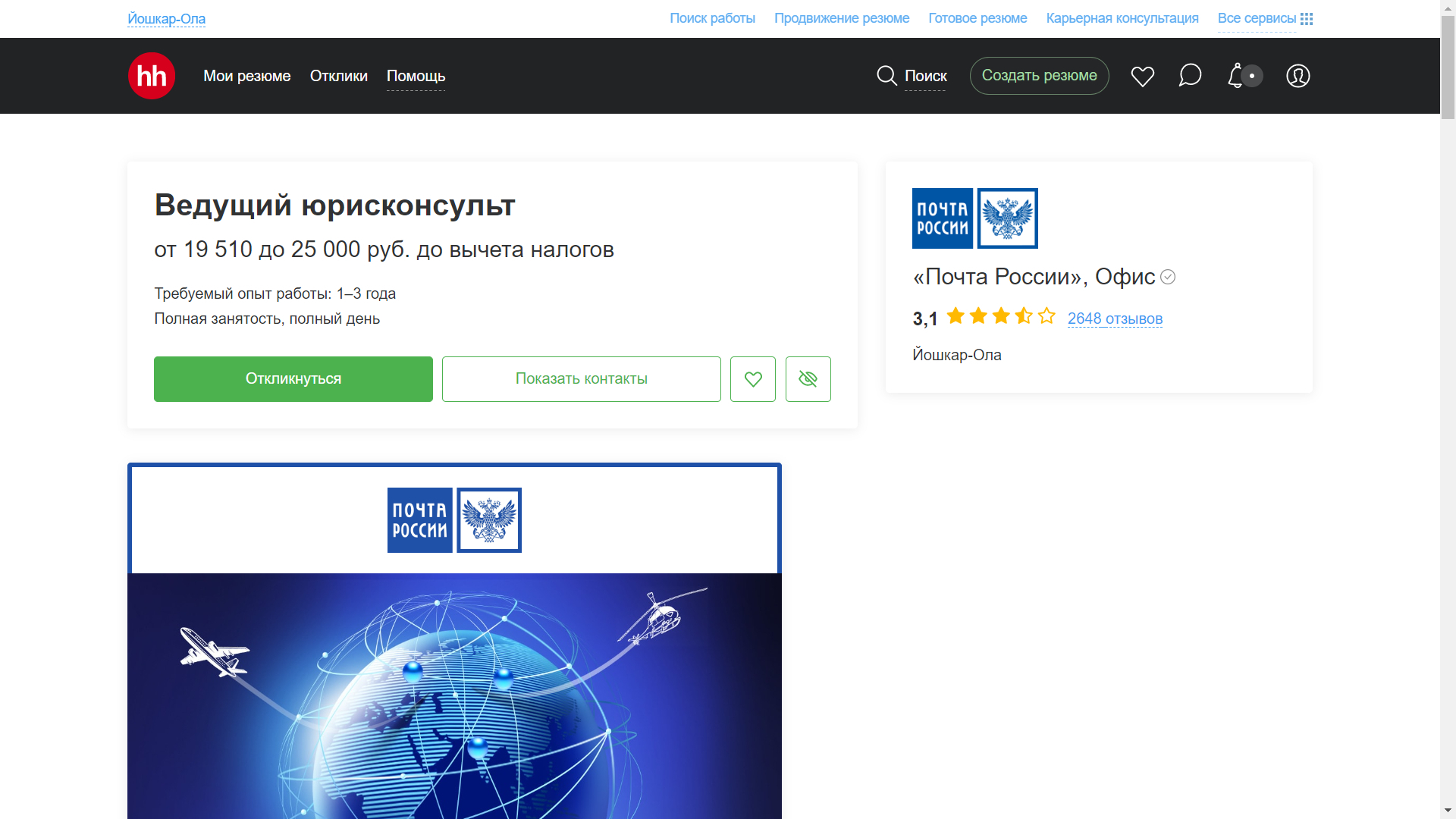Change region Йошкар-Ола
Image resolution: width=1456 pixels, height=819 pixels.
[166, 18]
